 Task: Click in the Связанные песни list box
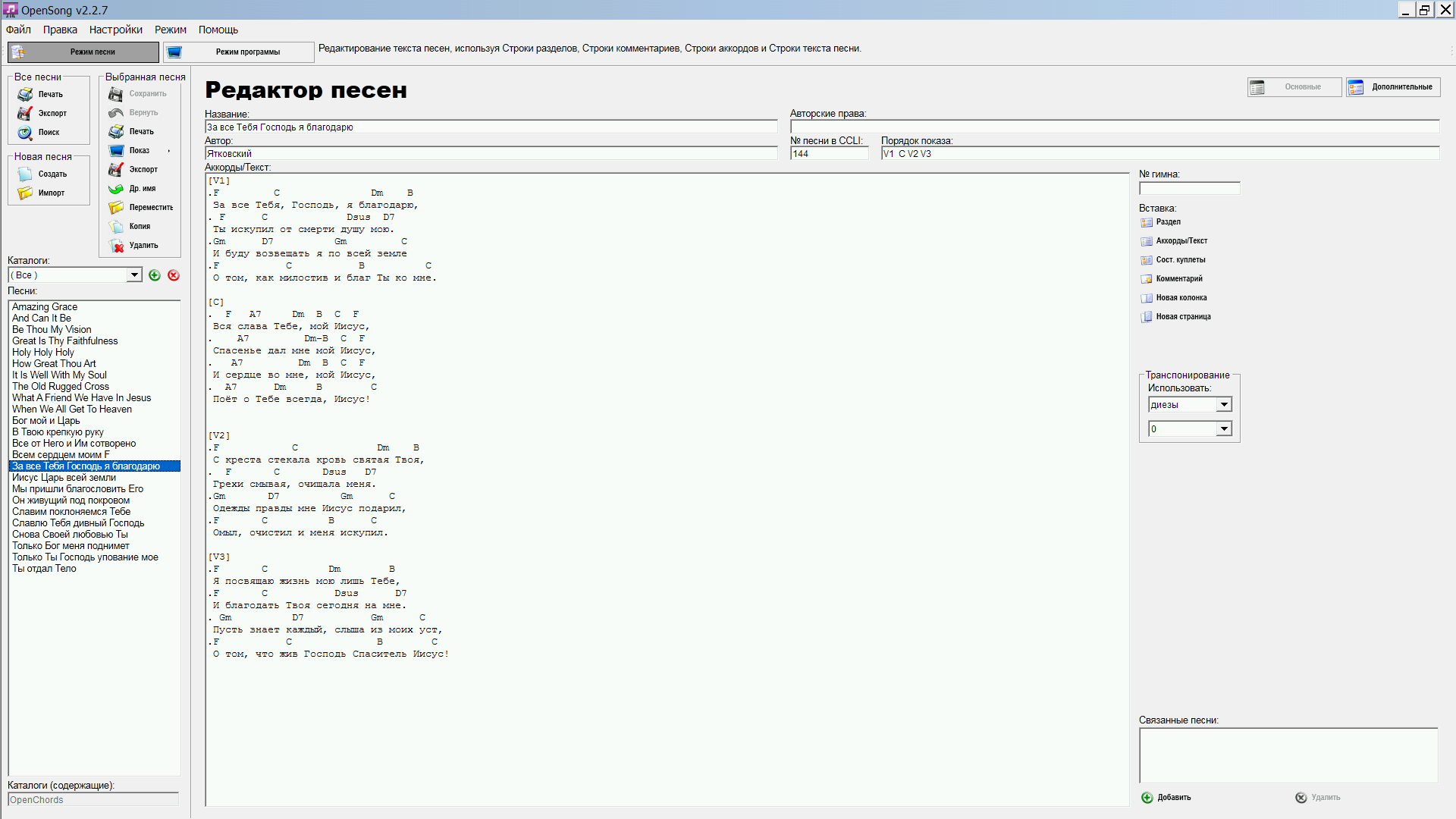click(1288, 755)
